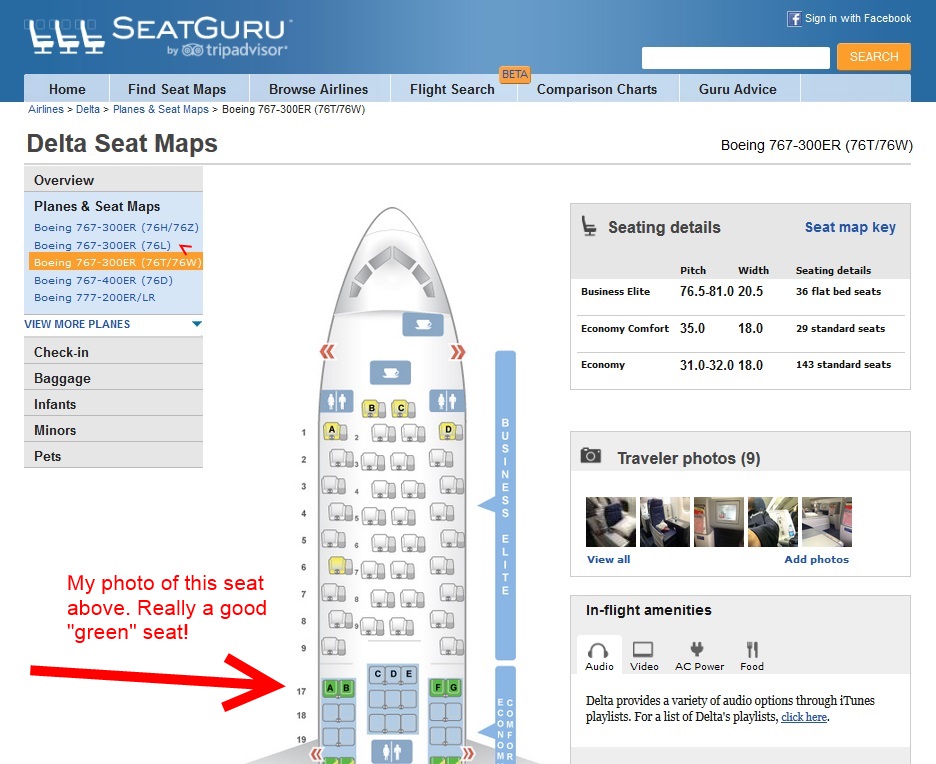Open the Video amenities tab
Image resolution: width=936 pixels, height=764 pixels.
pyautogui.click(x=644, y=656)
